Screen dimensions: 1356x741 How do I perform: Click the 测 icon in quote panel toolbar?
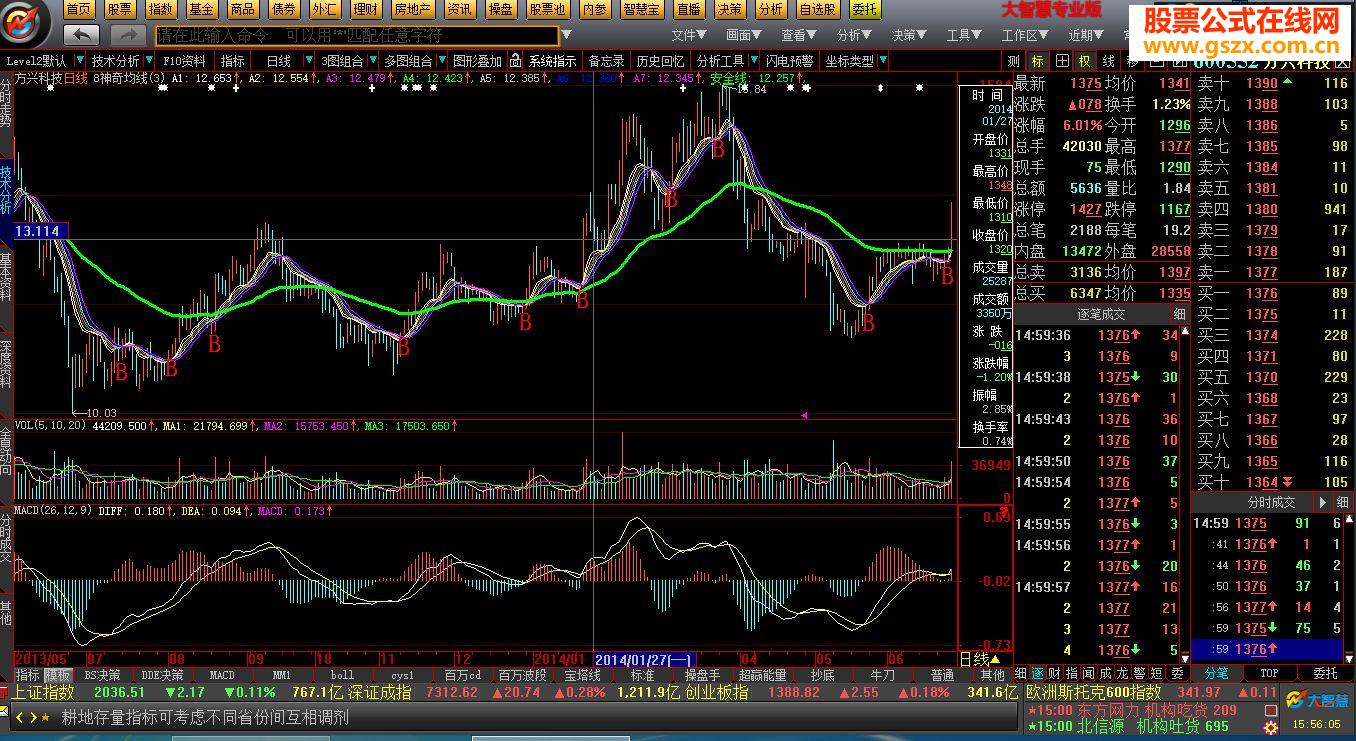(x=1014, y=61)
